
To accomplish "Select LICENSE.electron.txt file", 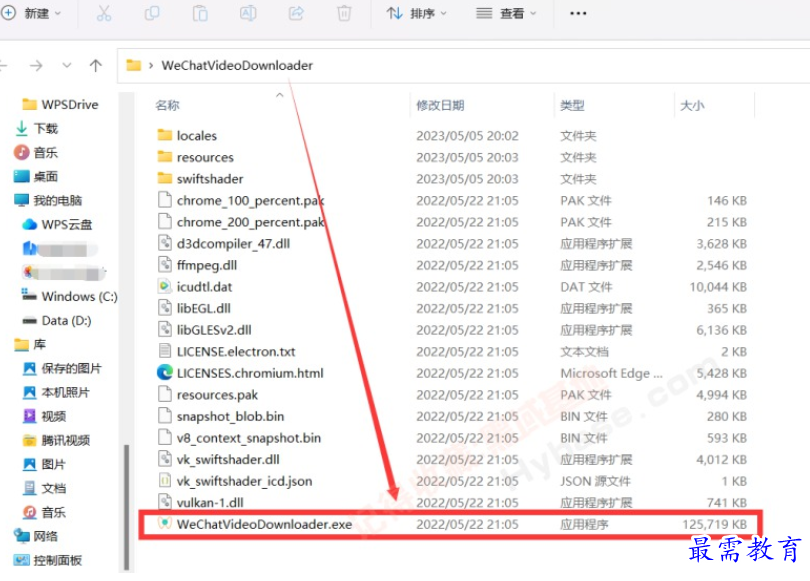I will 226,352.
